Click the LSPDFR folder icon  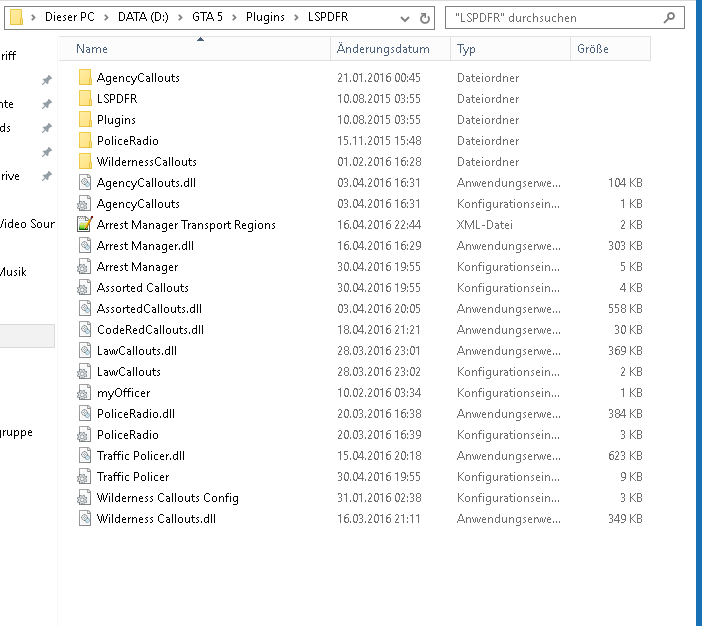pyautogui.click(x=85, y=99)
